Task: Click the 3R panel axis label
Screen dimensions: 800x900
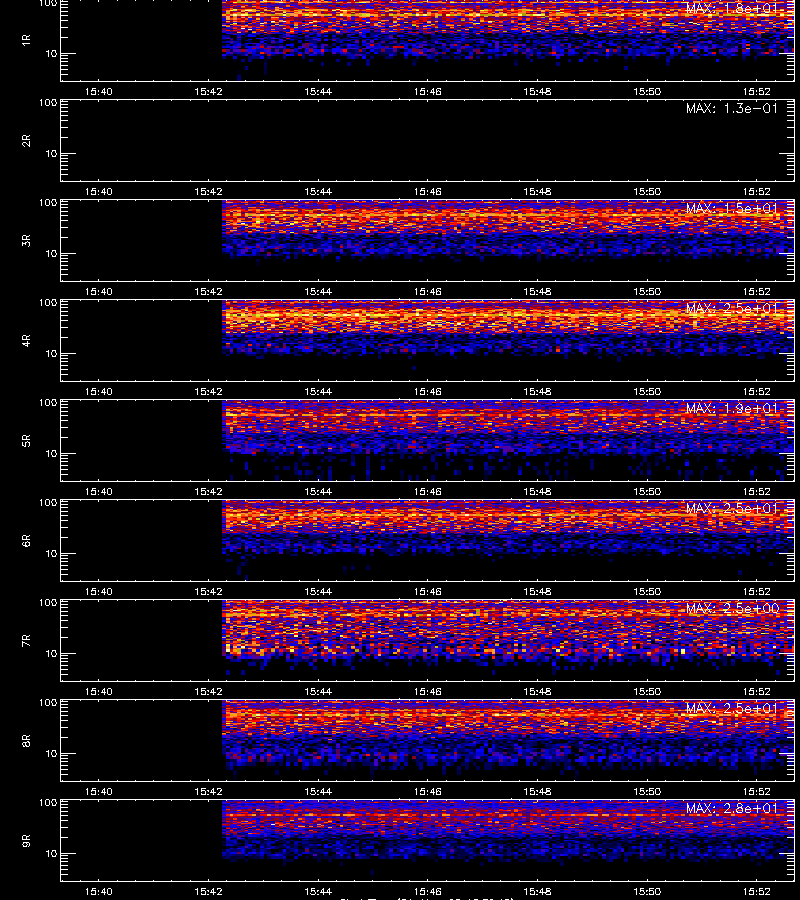Action: 26,240
